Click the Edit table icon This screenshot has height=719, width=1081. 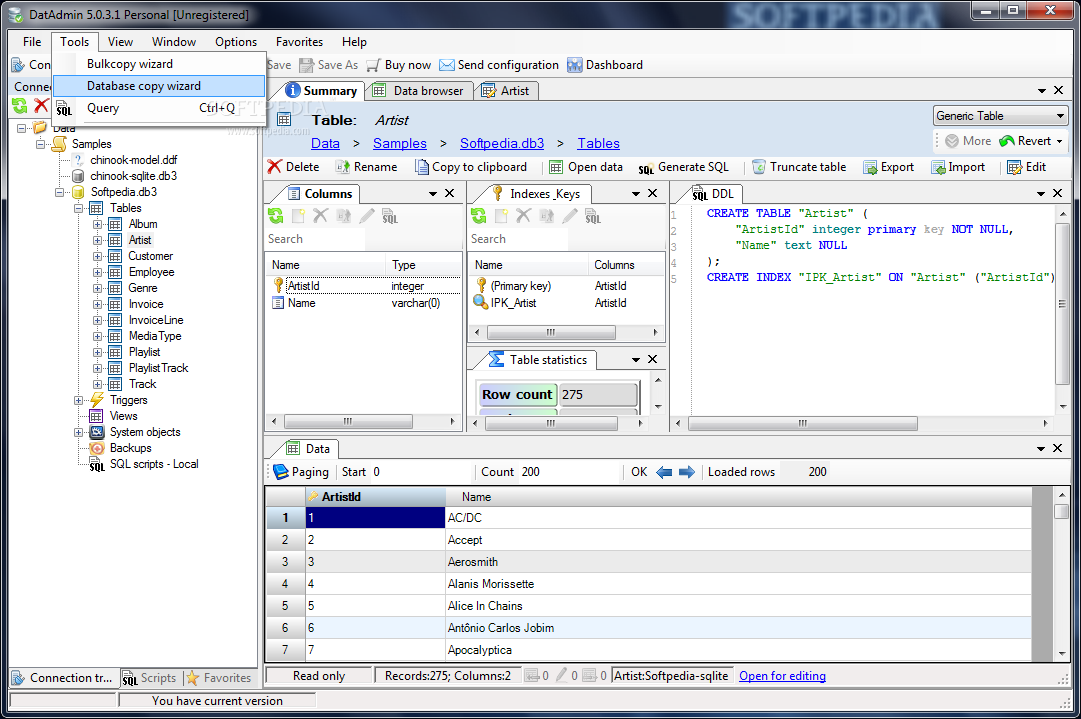1014,167
